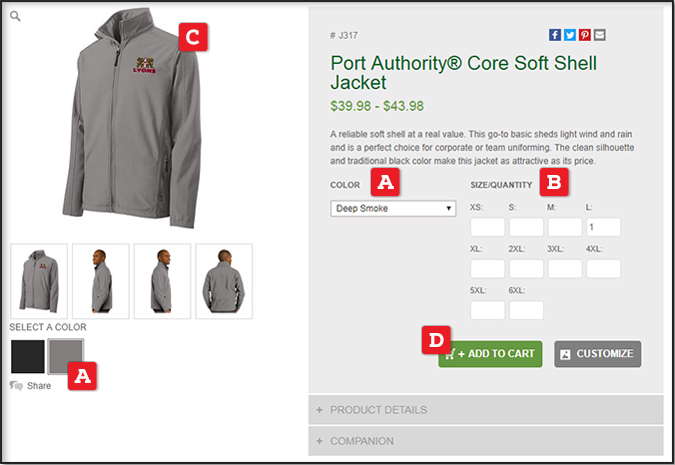Share product on Facebook
Image resolution: width=675 pixels, height=465 pixels.
pyautogui.click(x=554, y=35)
